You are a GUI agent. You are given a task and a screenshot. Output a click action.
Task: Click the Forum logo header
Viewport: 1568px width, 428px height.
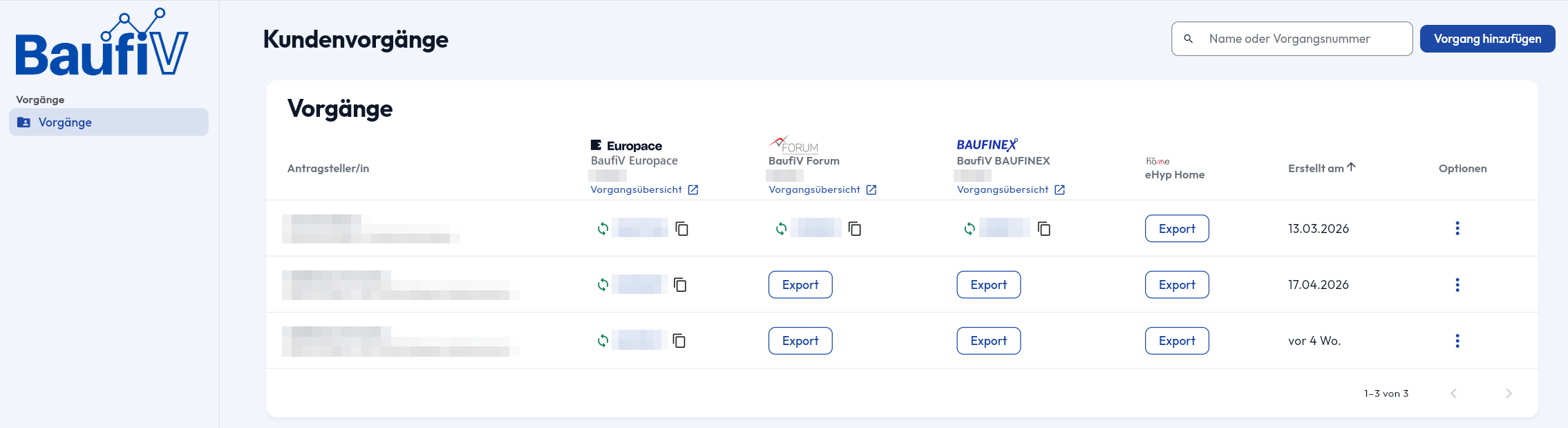[x=793, y=144]
